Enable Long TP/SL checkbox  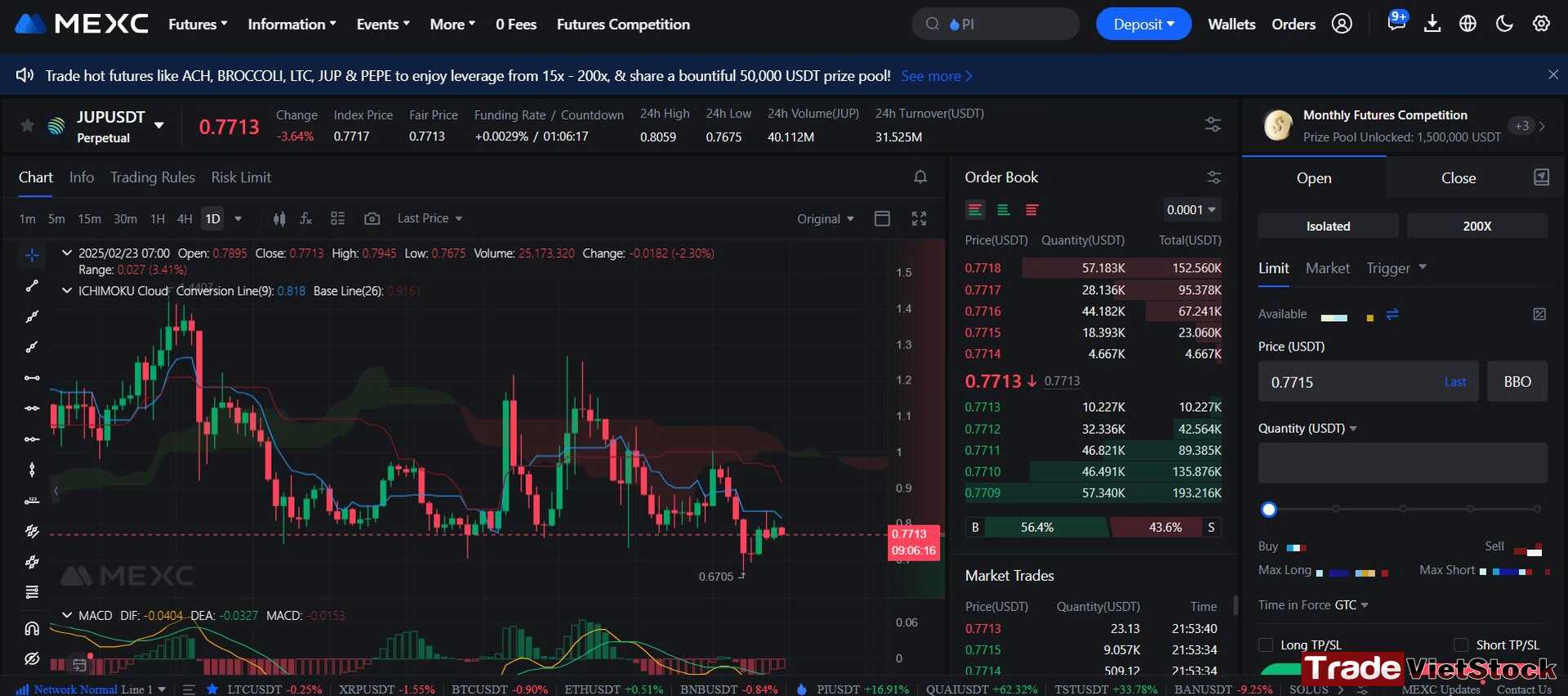(1266, 645)
